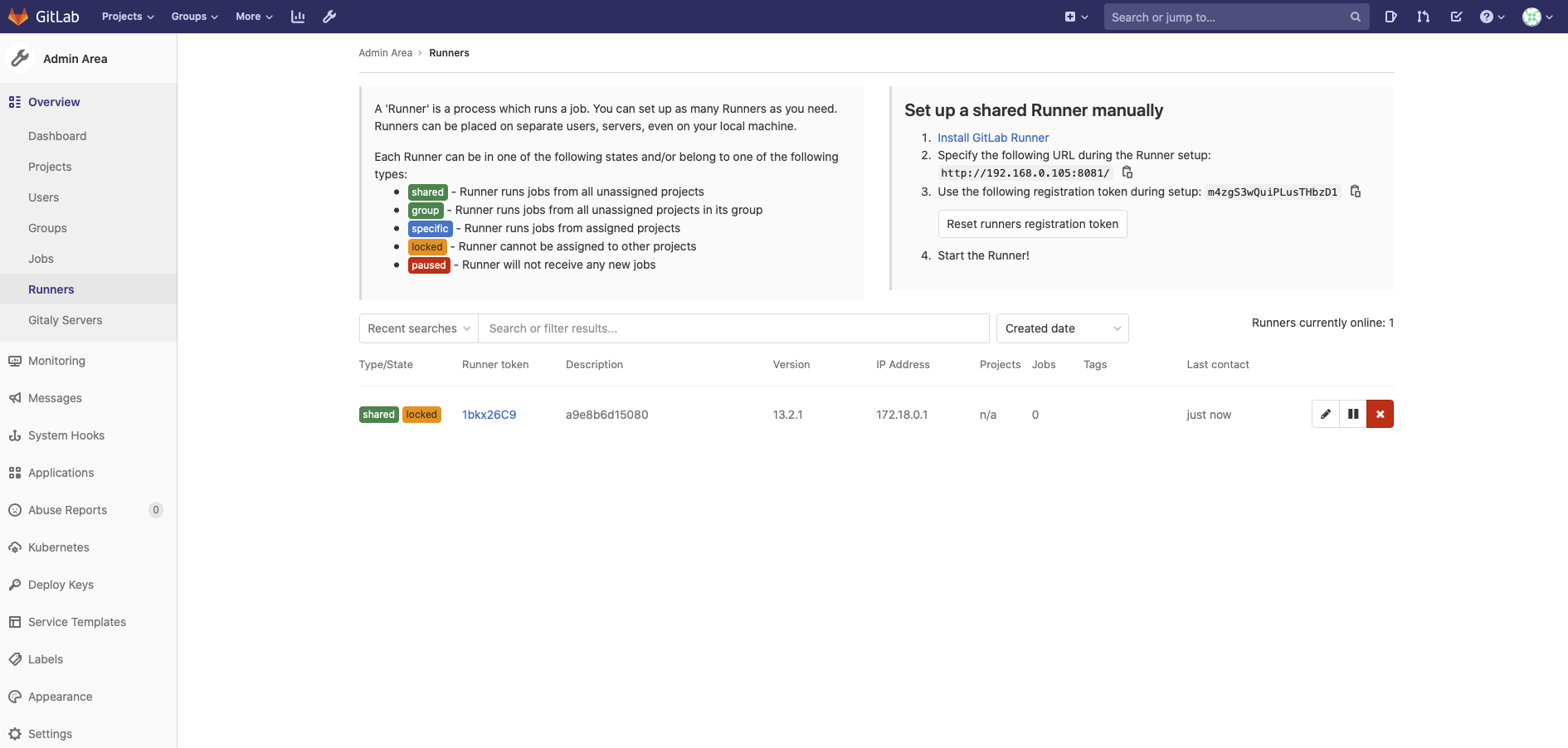Open the Projects navbar dropdown
This screenshot has width=1568, height=748.
coord(128,17)
